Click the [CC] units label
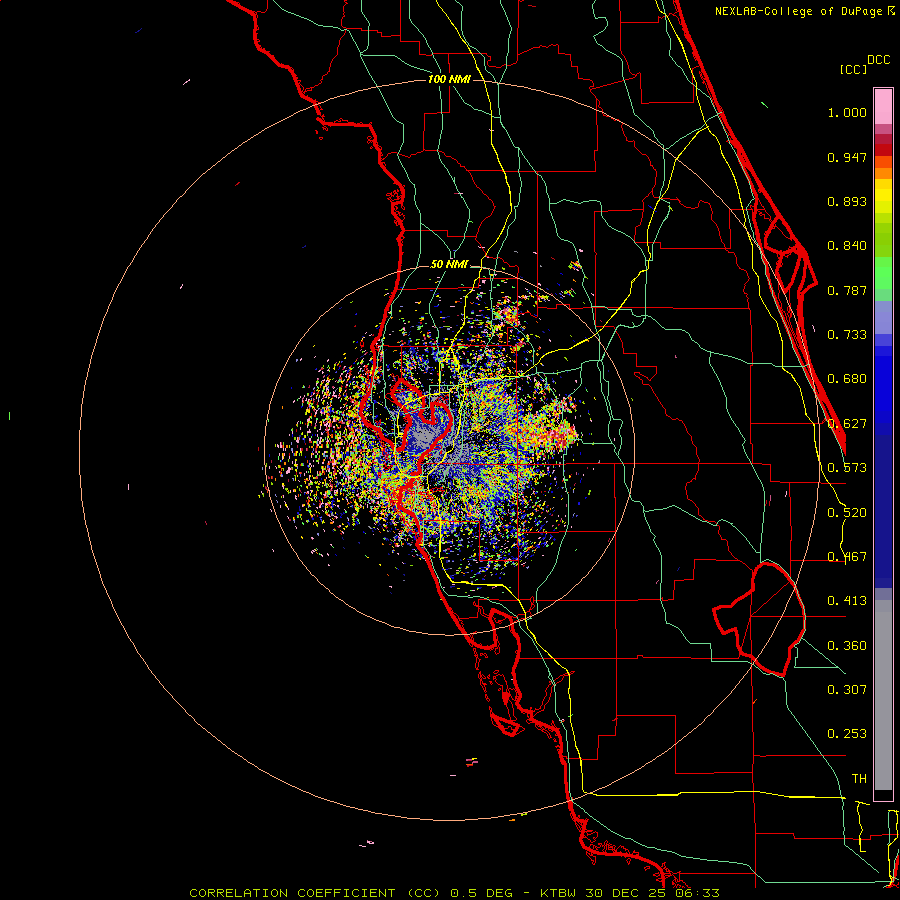The width and height of the screenshot is (900, 900). [x=853, y=69]
